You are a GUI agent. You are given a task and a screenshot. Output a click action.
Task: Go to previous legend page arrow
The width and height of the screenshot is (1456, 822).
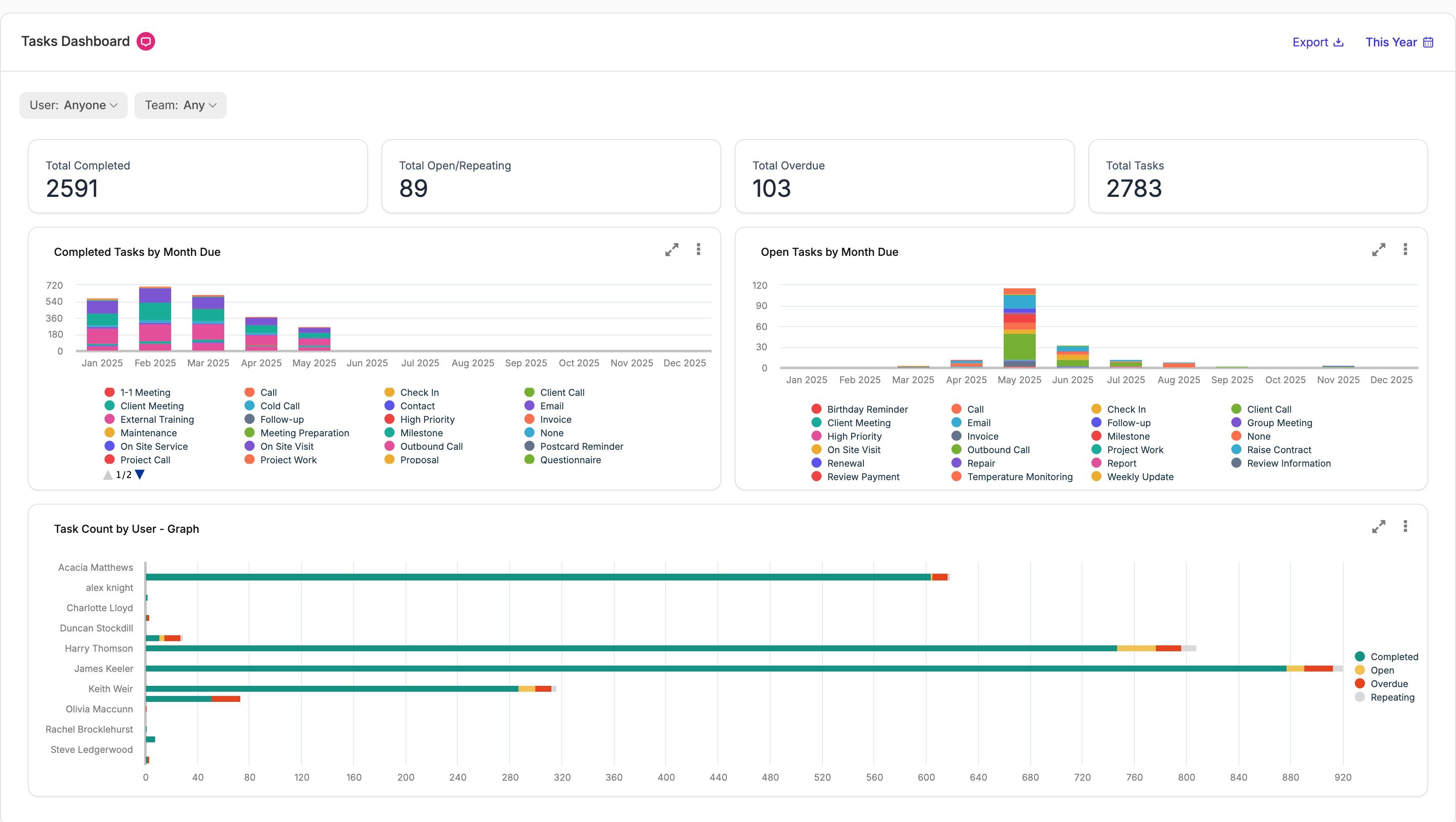(108, 475)
